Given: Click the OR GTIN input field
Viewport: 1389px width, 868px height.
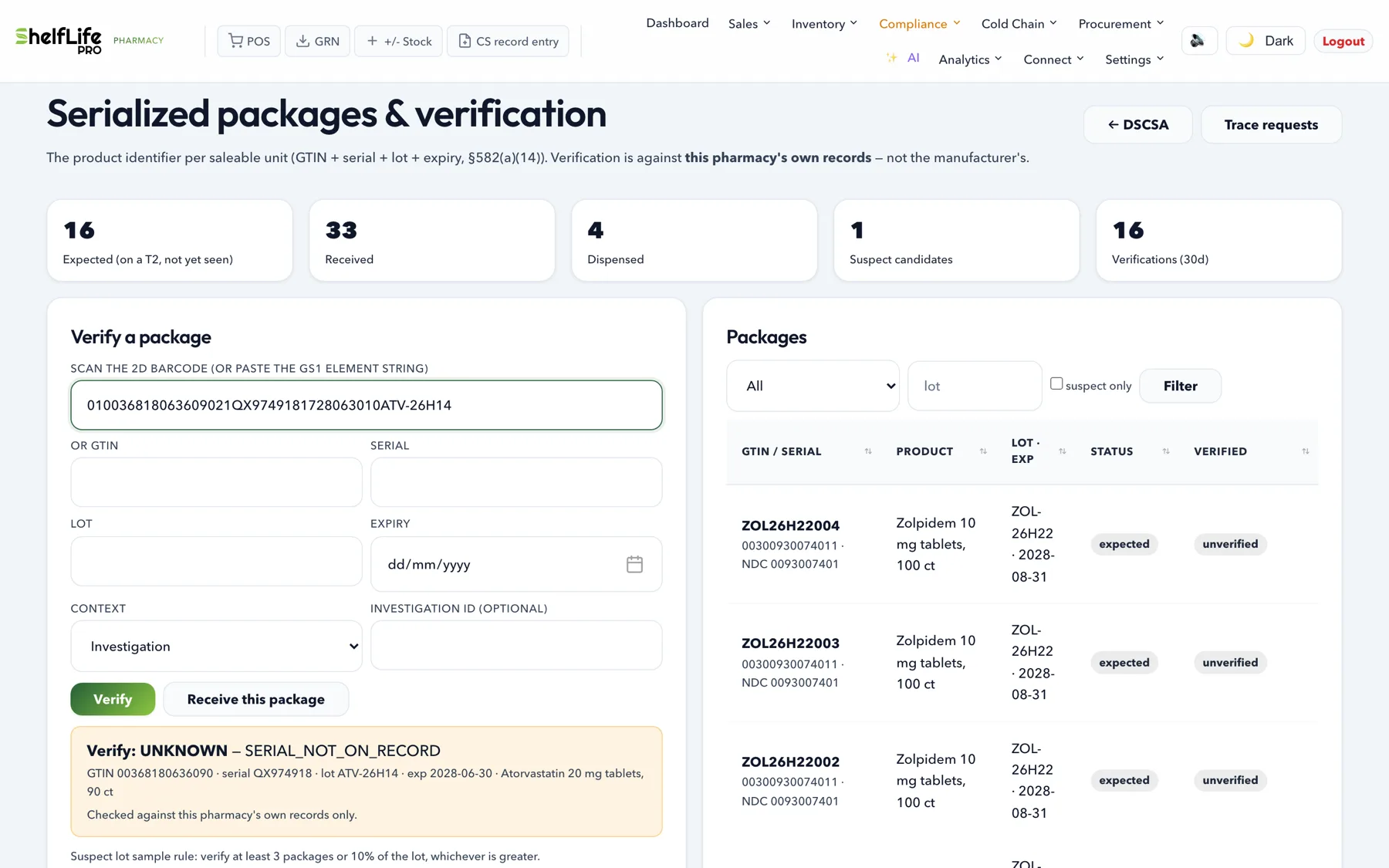Looking at the screenshot, I should pyautogui.click(x=216, y=482).
